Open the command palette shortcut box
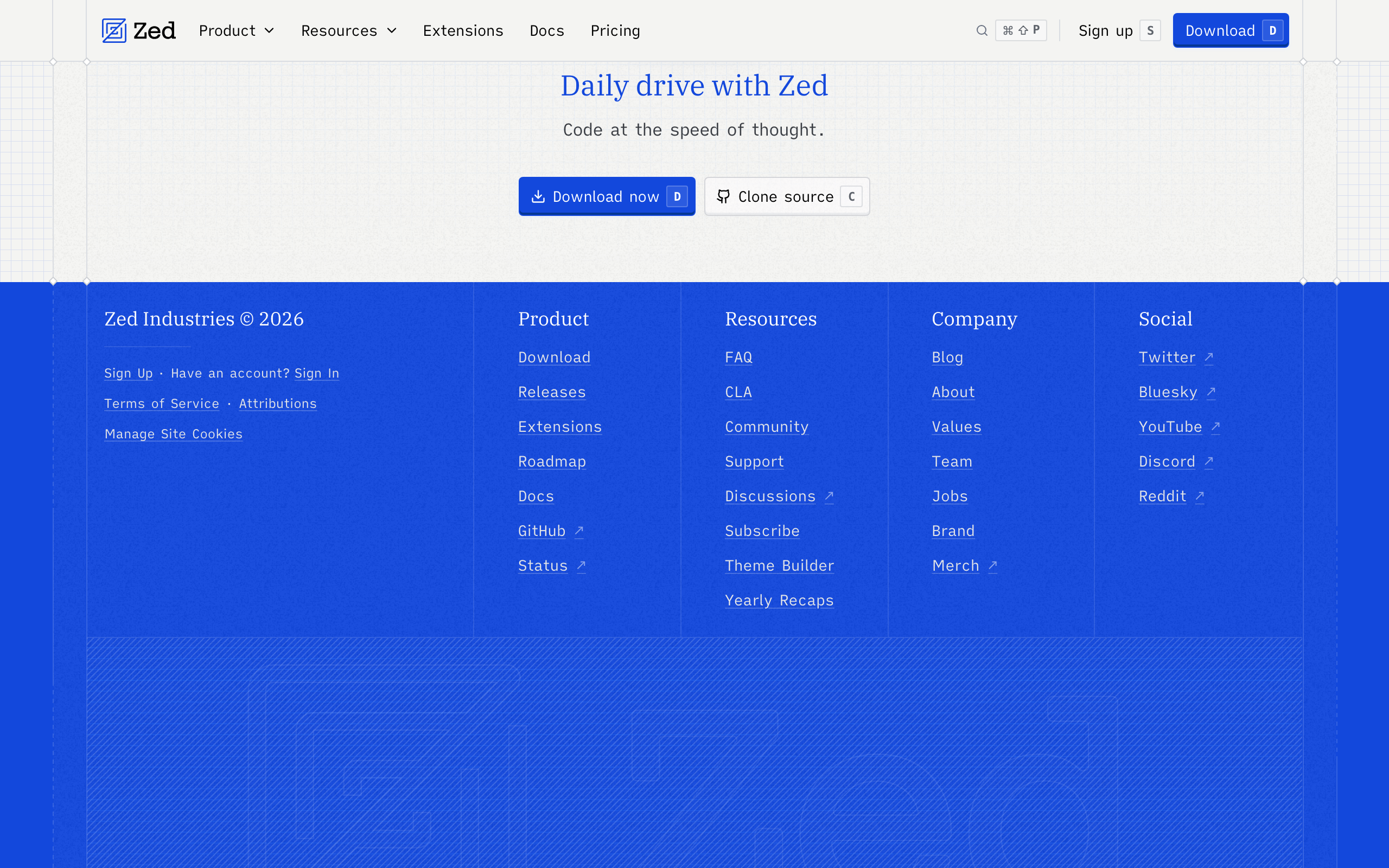 pos(1021,30)
